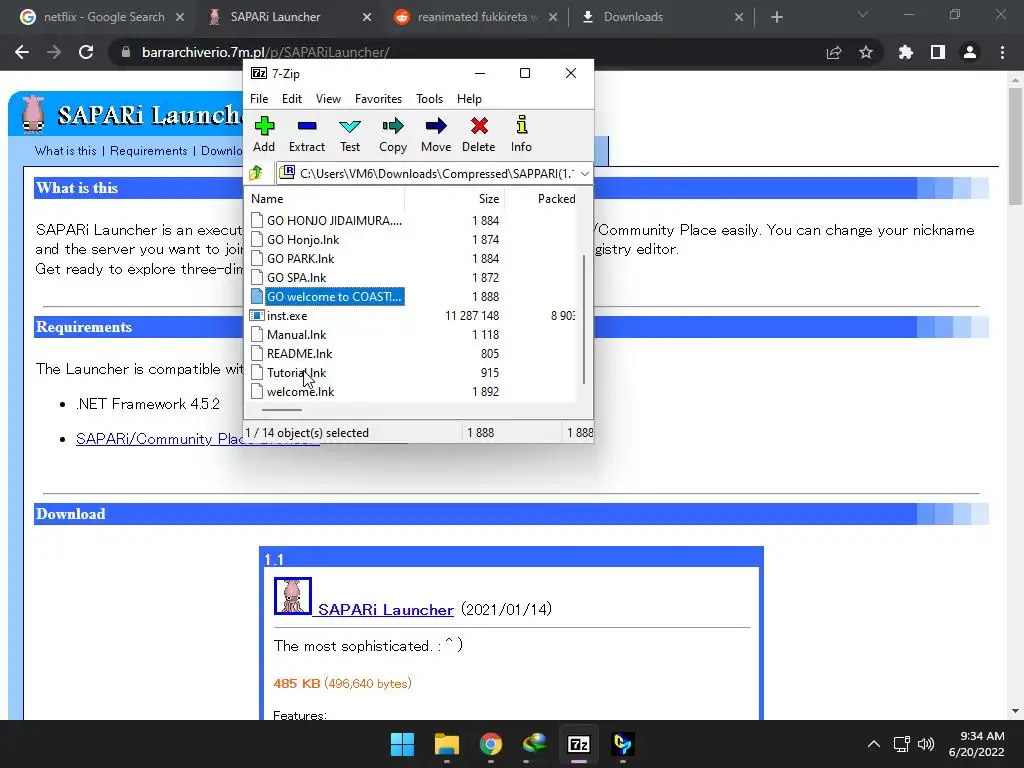Click the inst.exe application file icon
The width and height of the screenshot is (1024, 768).
tap(257, 315)
